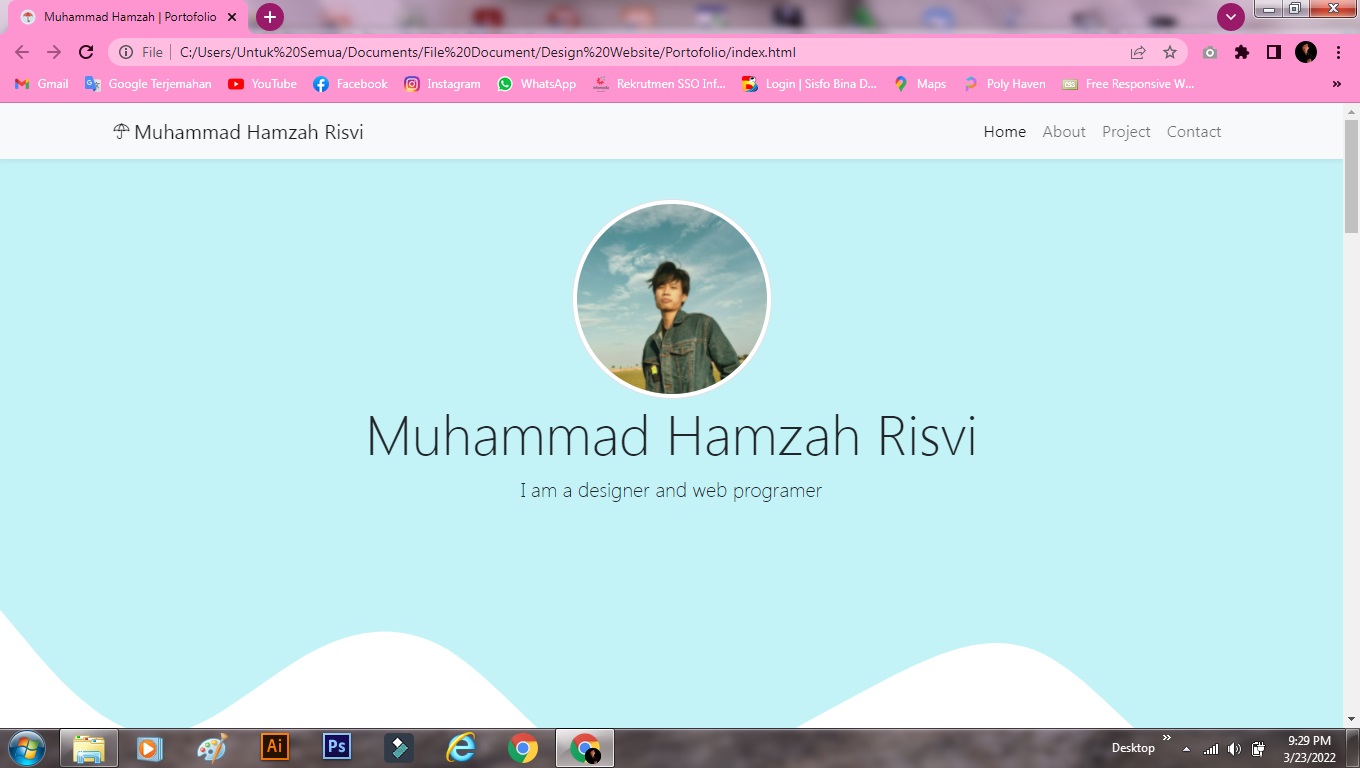Launch Adobe Illustrator from the taskbar
This screenshot has height=768, width=1360.
(273, 747)
